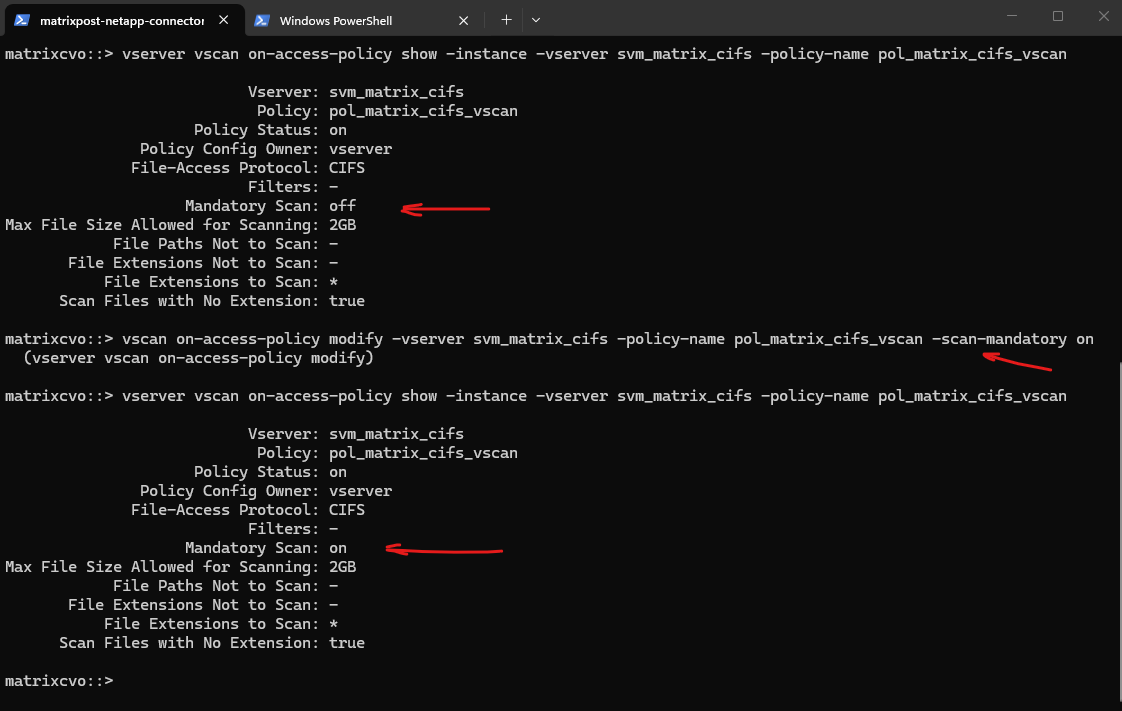
Task: Close the matrixpost-netapp-connector tab
Action: (x=224, y=20)
